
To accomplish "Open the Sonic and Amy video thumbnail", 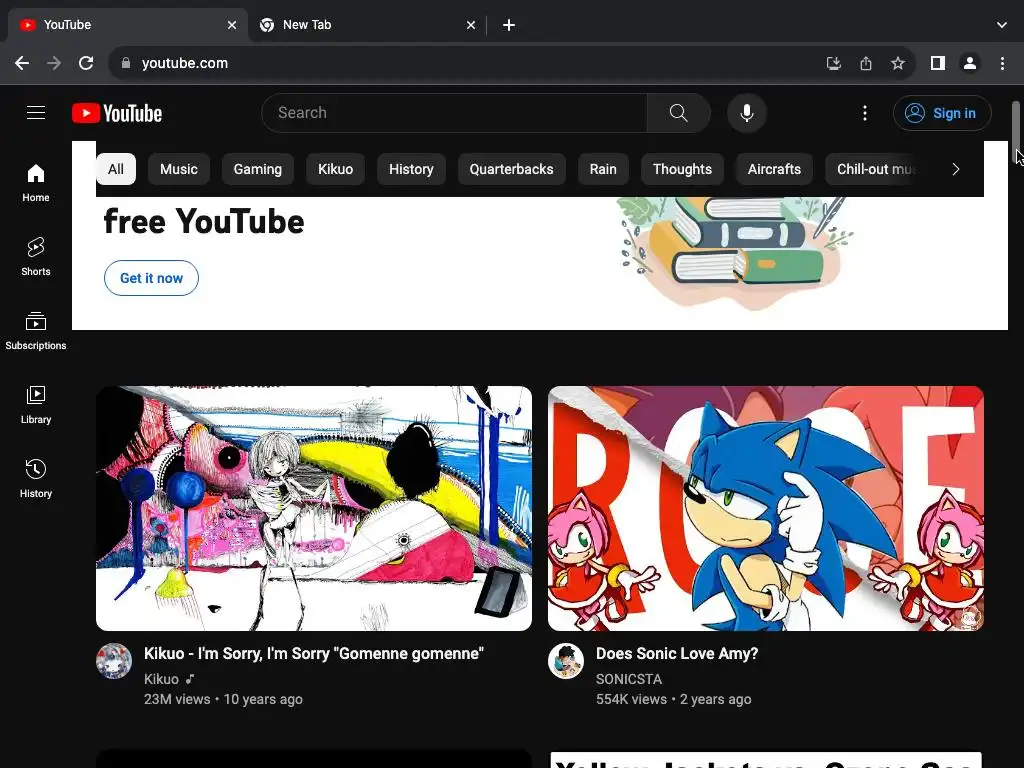I will (x=765, y=508).
